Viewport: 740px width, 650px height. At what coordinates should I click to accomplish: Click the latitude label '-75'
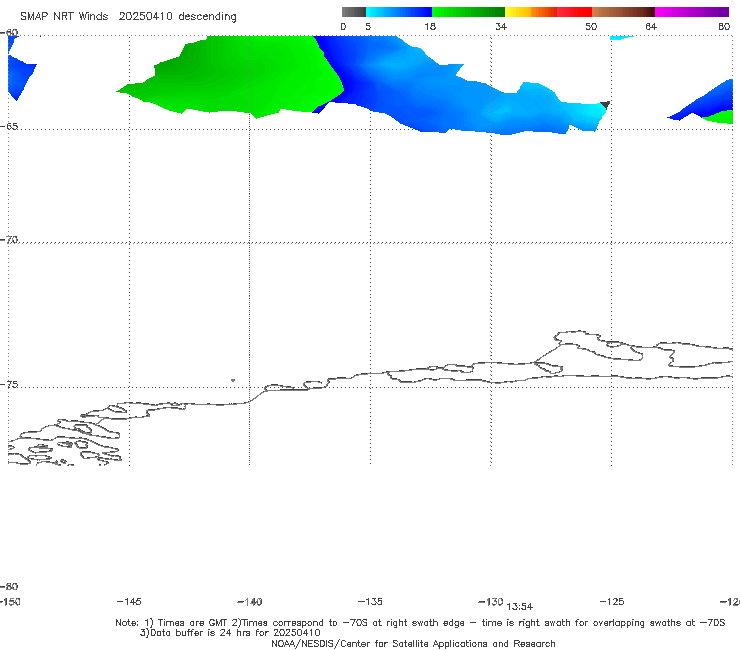(9, 385)
